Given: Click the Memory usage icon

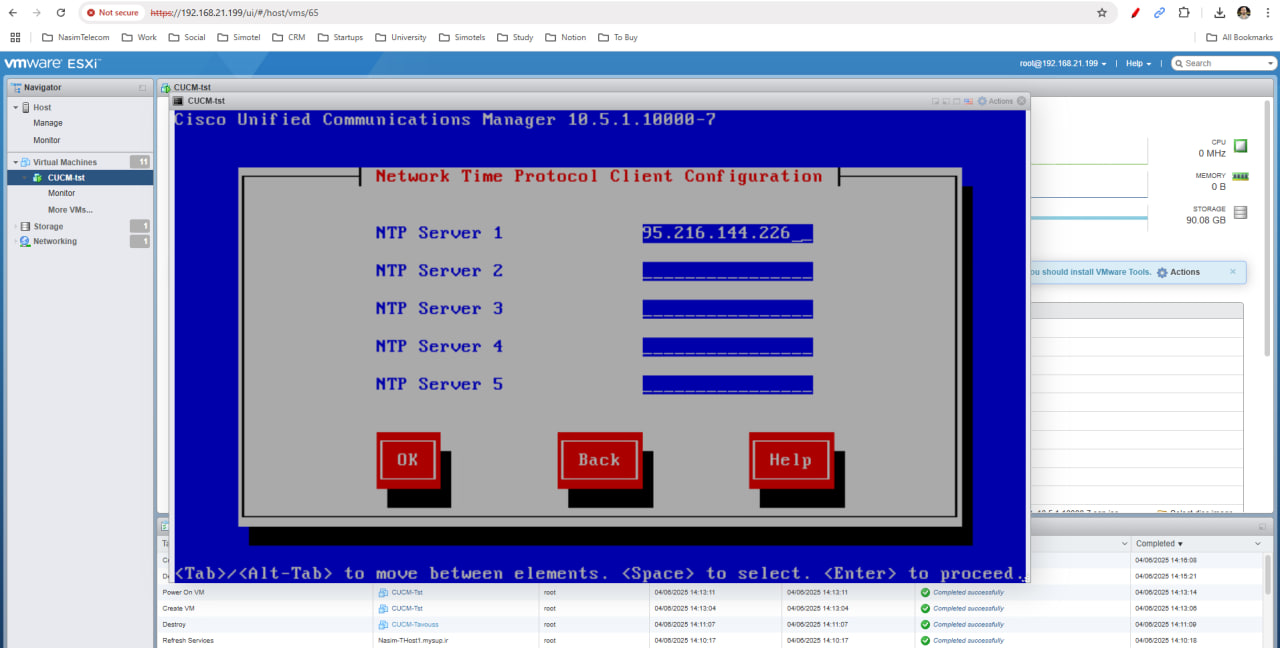Looking at the screenshot, I should pos(1240,176).
